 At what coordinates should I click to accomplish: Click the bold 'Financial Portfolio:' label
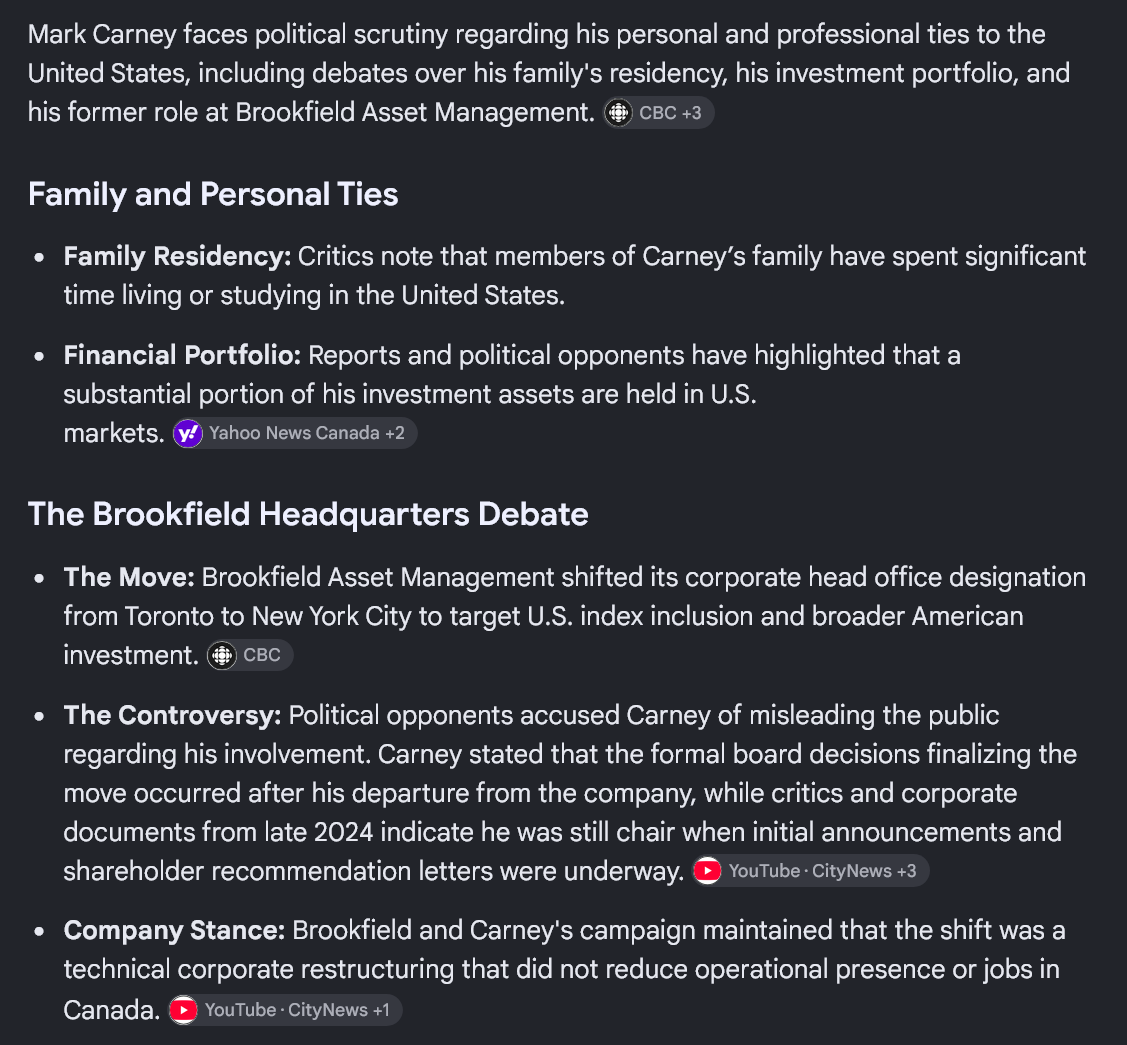[182, 356]
